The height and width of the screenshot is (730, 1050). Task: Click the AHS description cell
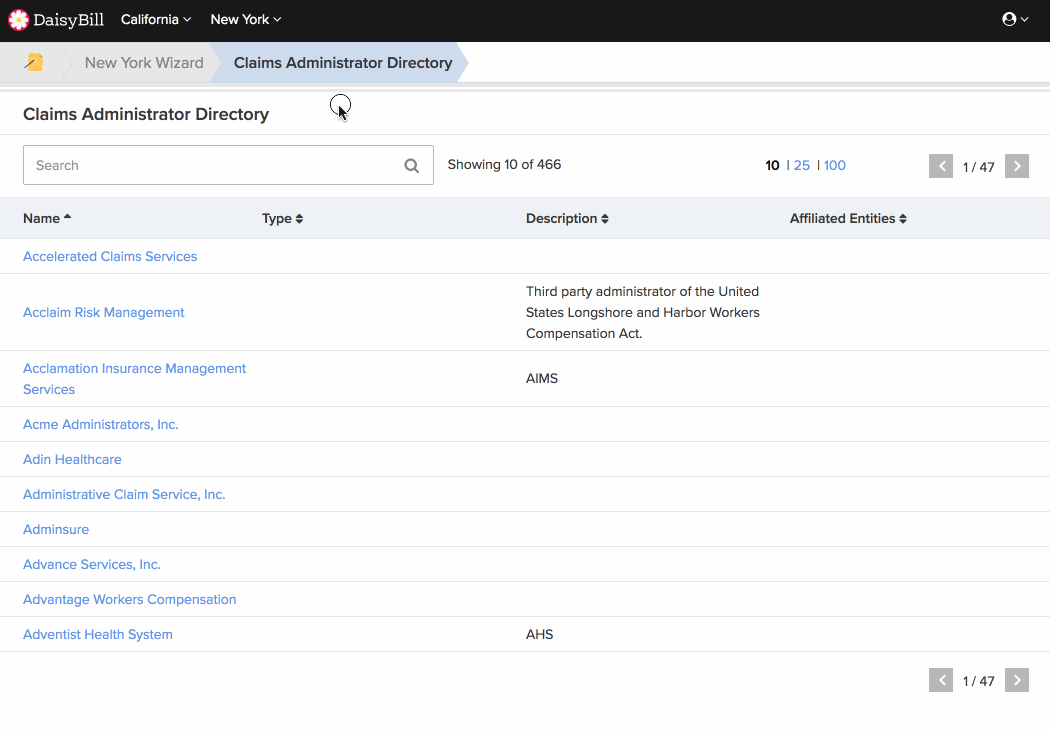[540, 634]
